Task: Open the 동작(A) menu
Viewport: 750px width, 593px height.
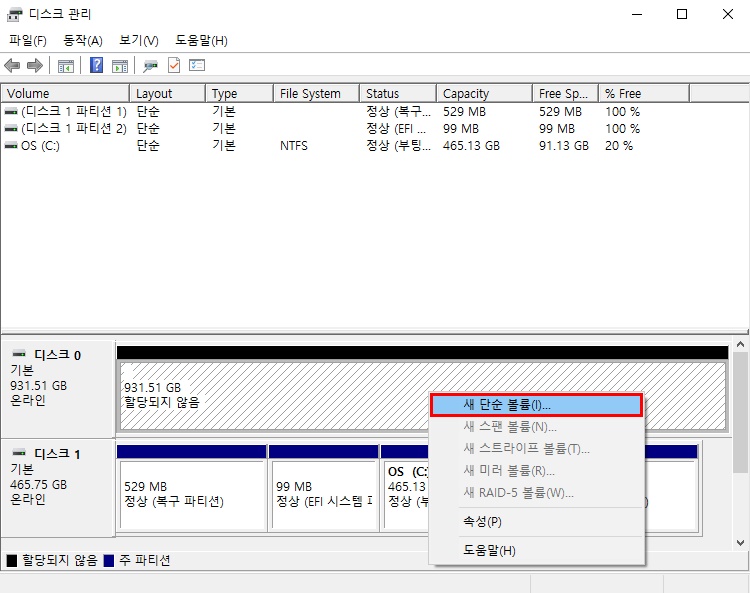Action: tap(83, 40)
